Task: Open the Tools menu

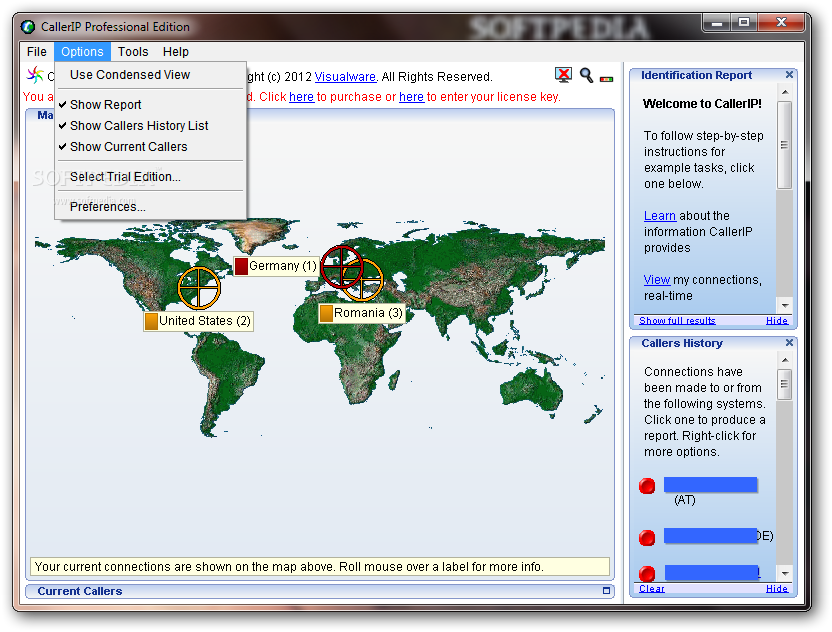Action: (x=133, y=51)
